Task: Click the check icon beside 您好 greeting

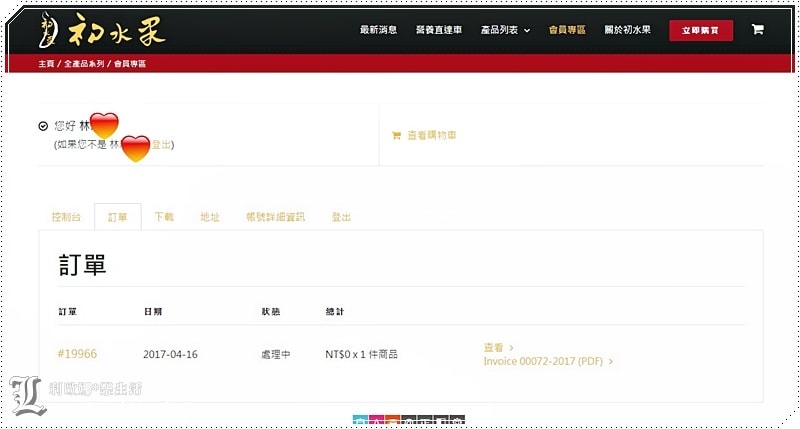Action: [43, 126]
